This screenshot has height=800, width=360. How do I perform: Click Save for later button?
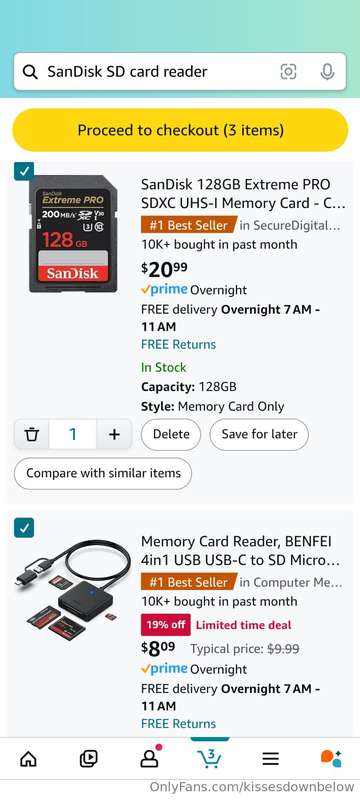point(259,434)
